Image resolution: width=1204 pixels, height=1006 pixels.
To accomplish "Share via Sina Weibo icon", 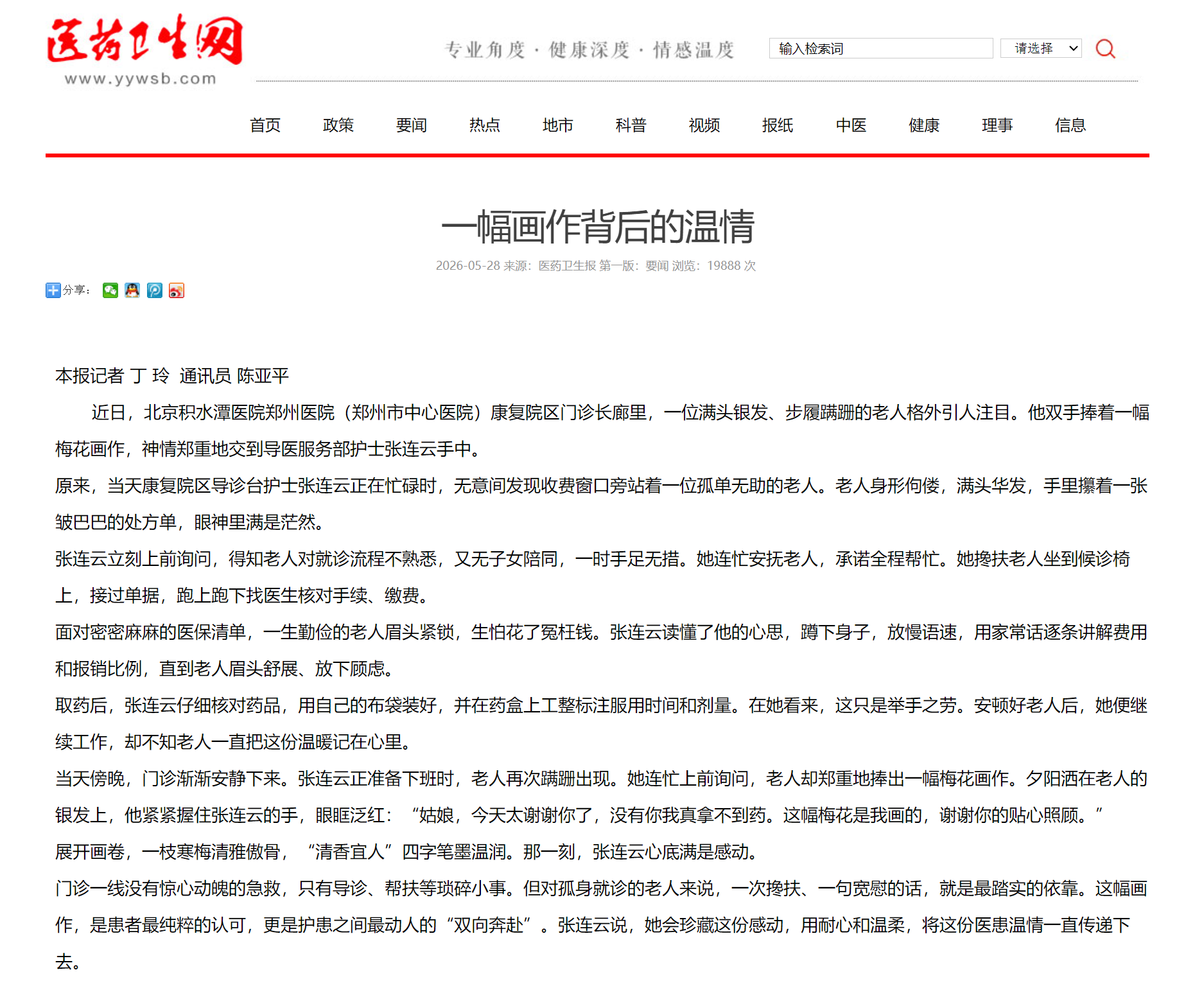I will (x=177, y=290).
